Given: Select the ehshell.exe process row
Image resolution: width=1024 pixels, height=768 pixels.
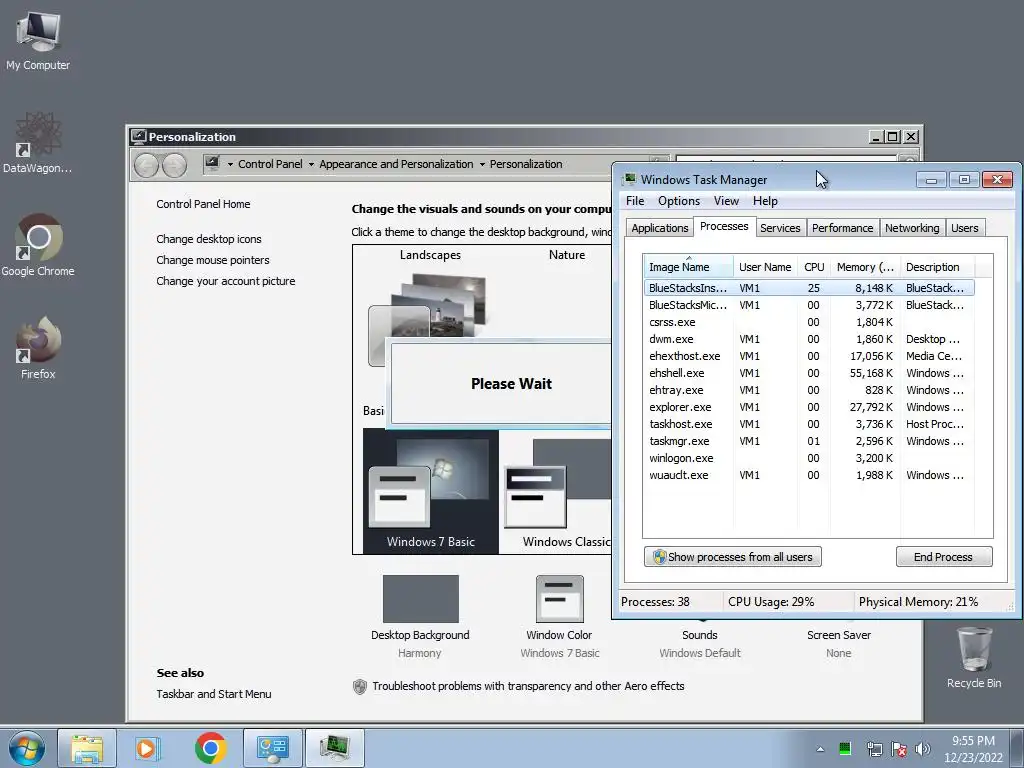Looking at the screenshot, I should [808, 373].
